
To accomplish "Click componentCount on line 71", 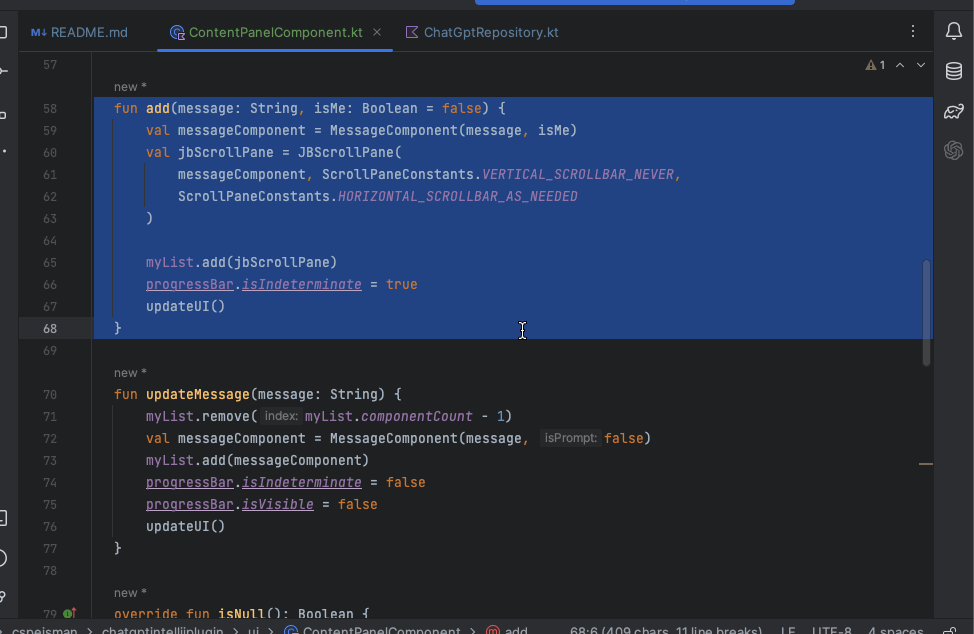I will (x=417, y=416).
